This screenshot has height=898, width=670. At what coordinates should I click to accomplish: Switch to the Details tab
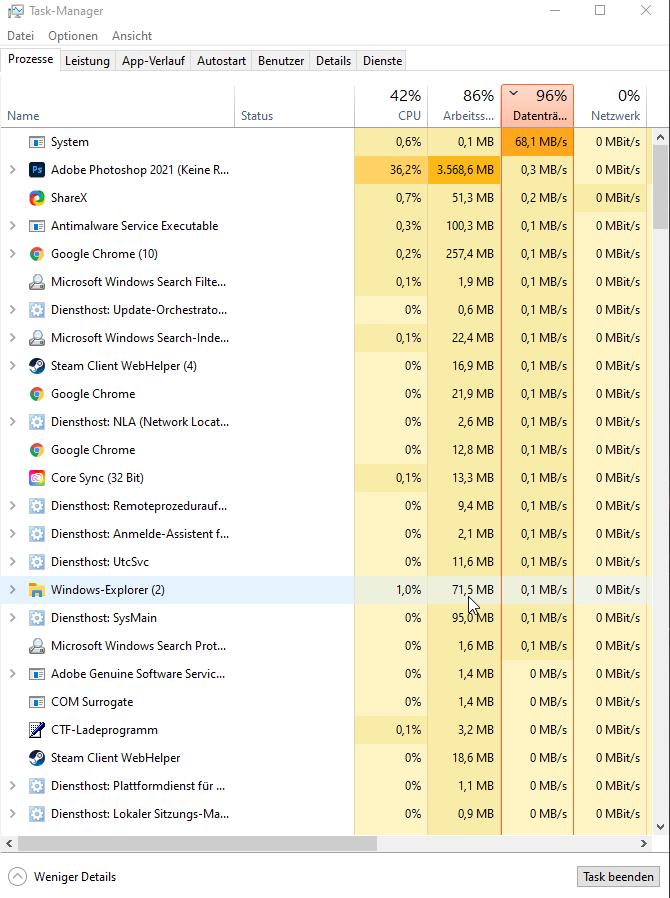[333, 61]
